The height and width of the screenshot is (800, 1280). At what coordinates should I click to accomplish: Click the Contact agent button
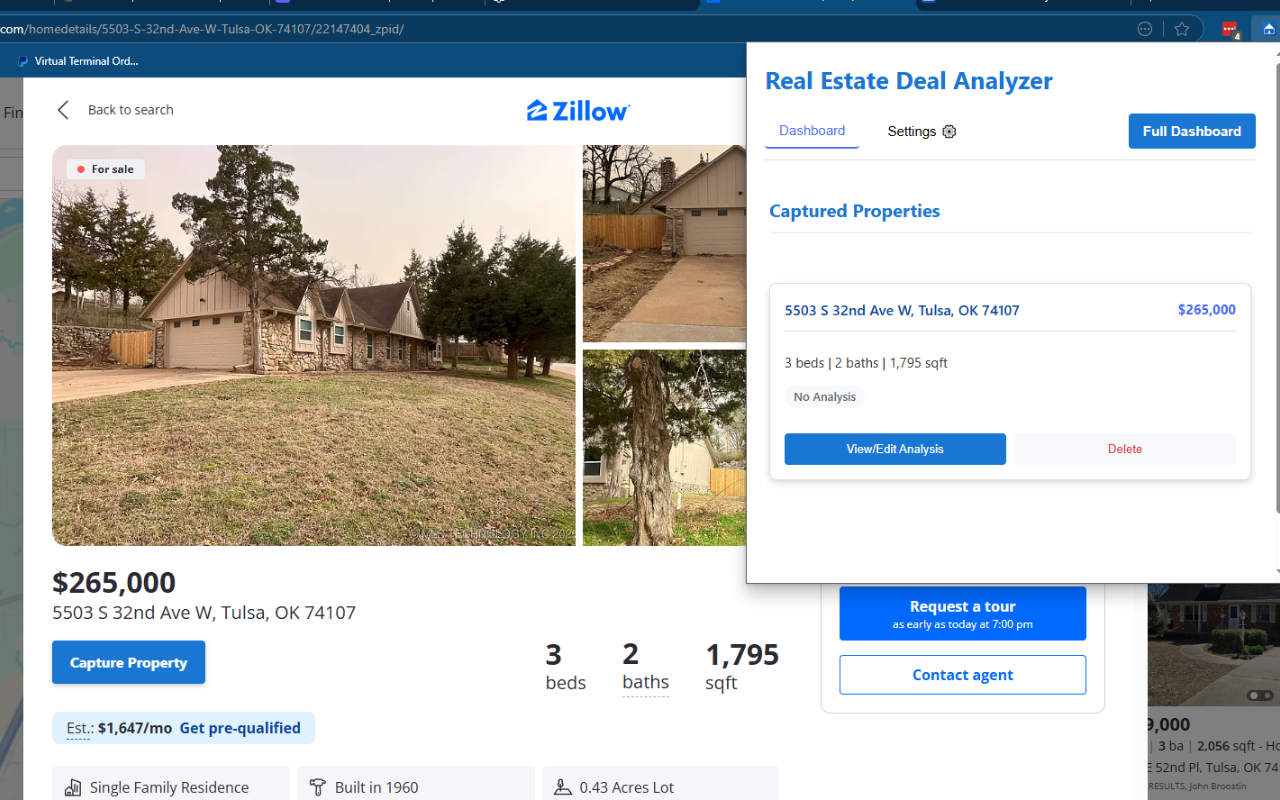pyautogui.click(x=962, y=675)
